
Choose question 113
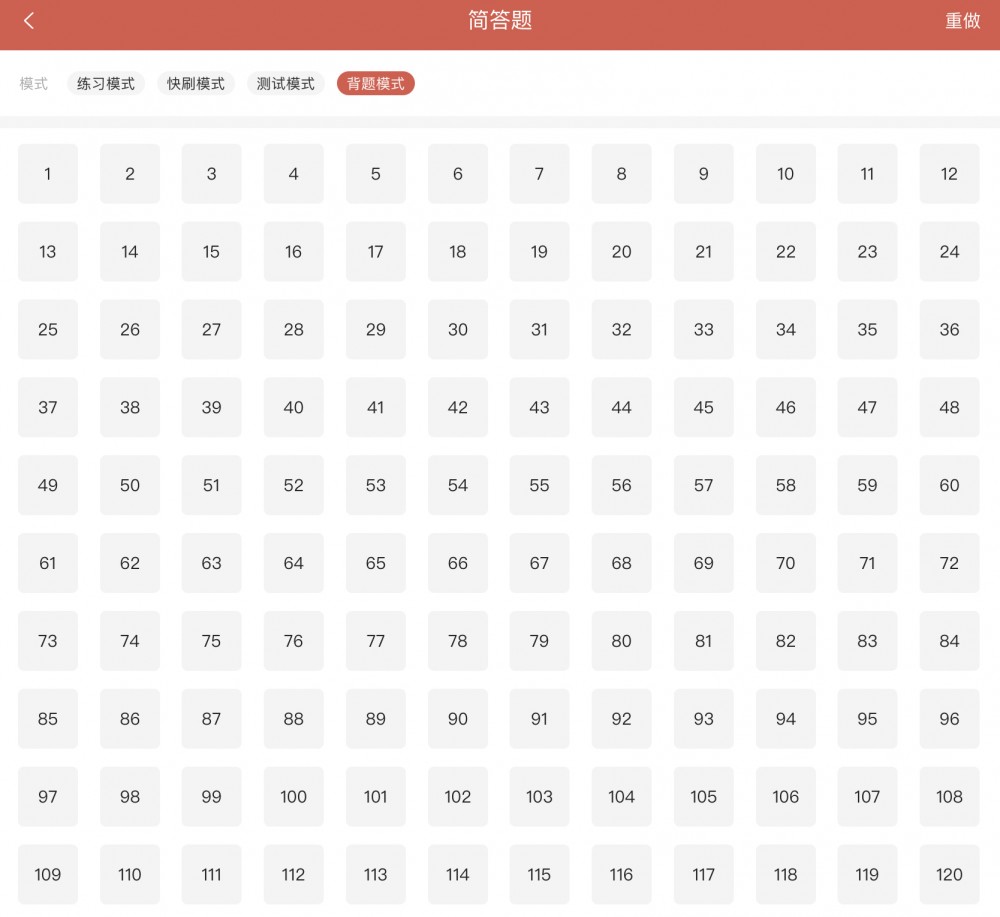(376, 874)
